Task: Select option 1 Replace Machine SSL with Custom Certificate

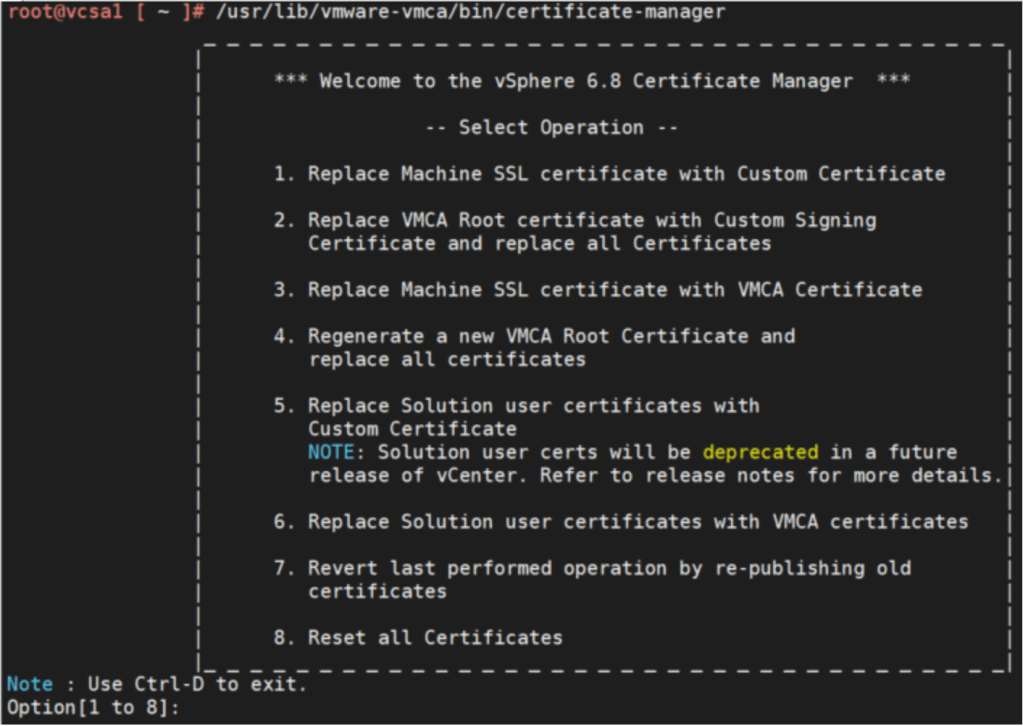Action: click(609, 174)
